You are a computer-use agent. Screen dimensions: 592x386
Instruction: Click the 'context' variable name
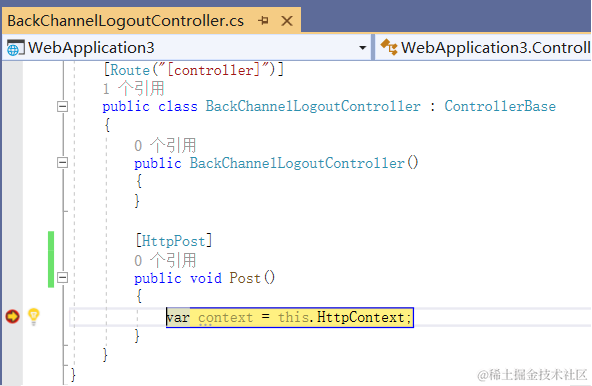225,318
